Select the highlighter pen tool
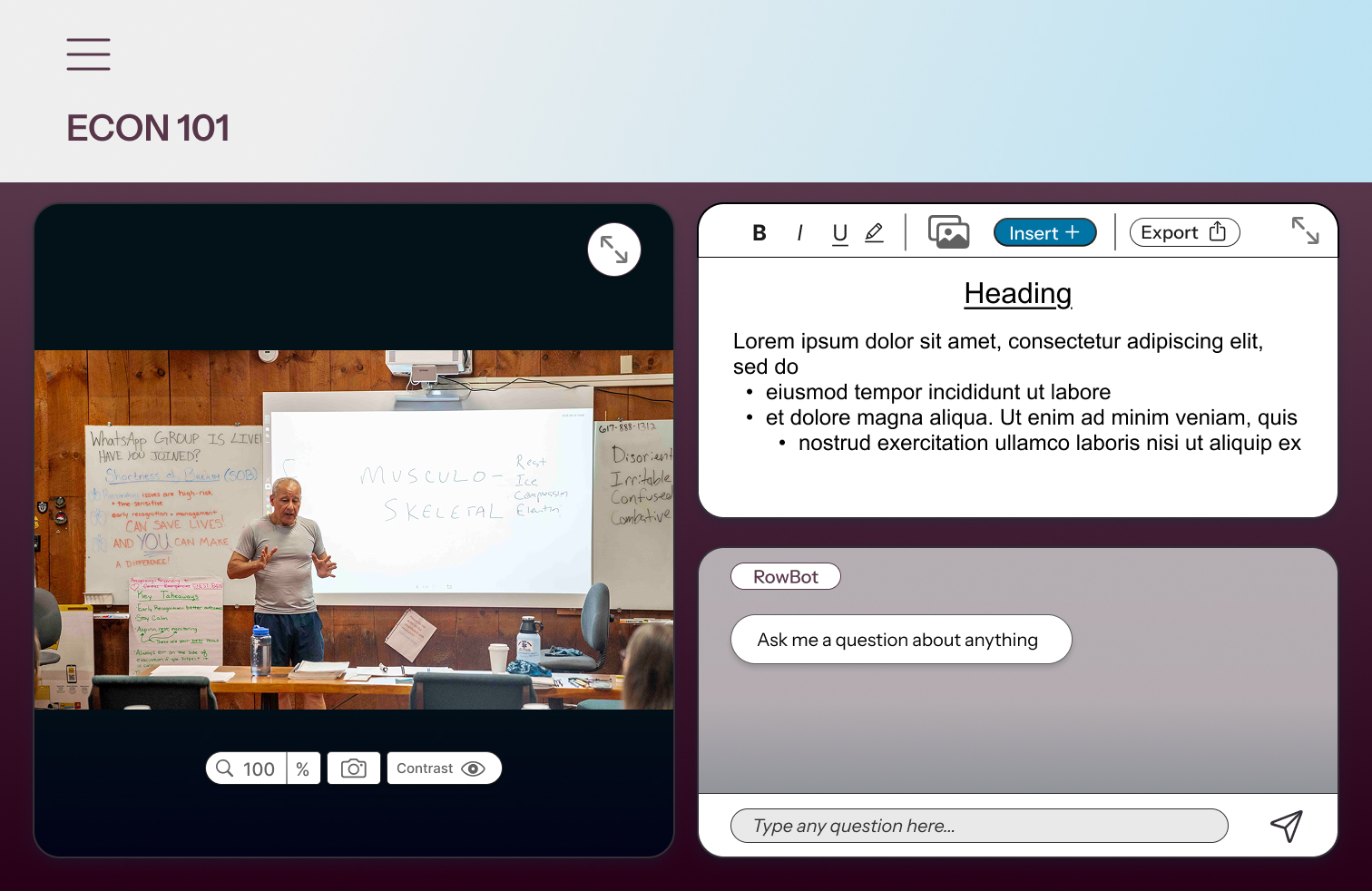 tap(874, 233)
